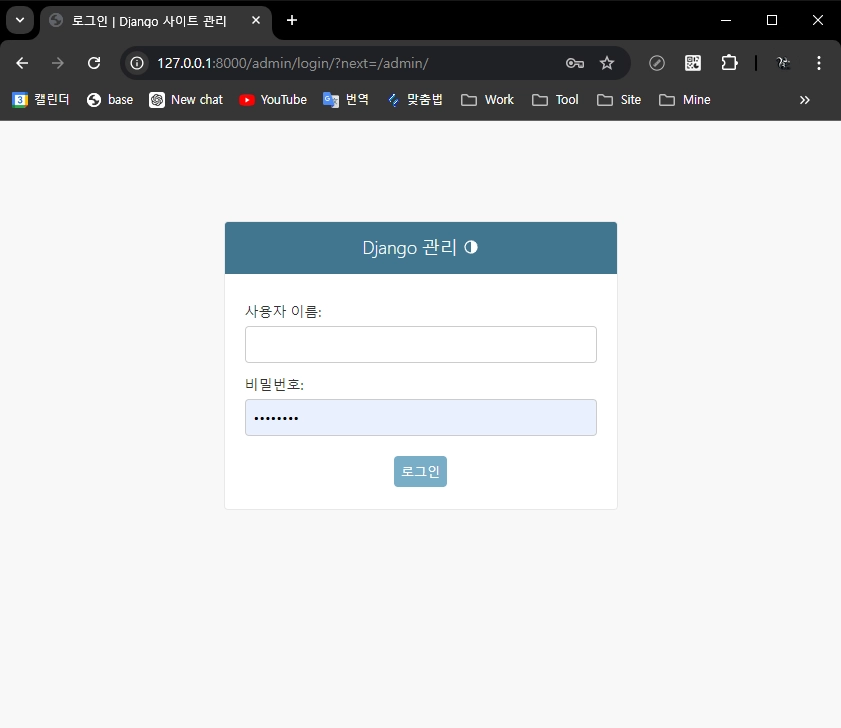Close the browser window
This screenshot has width=841, height=728.
click(x=817, y=20)
